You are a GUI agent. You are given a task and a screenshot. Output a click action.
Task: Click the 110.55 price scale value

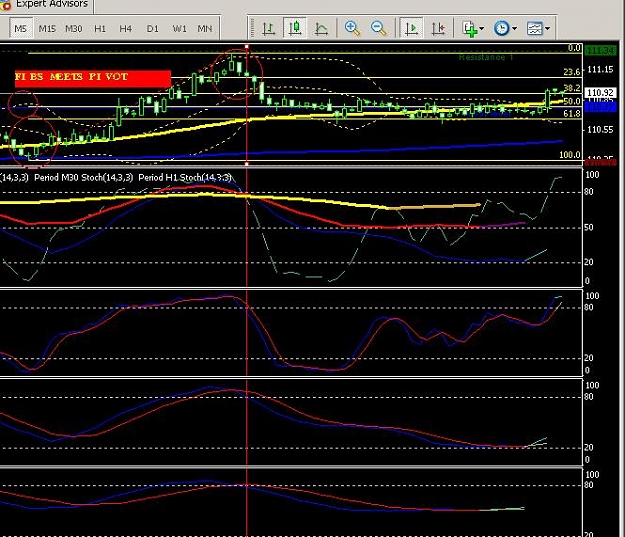(600, 130)
